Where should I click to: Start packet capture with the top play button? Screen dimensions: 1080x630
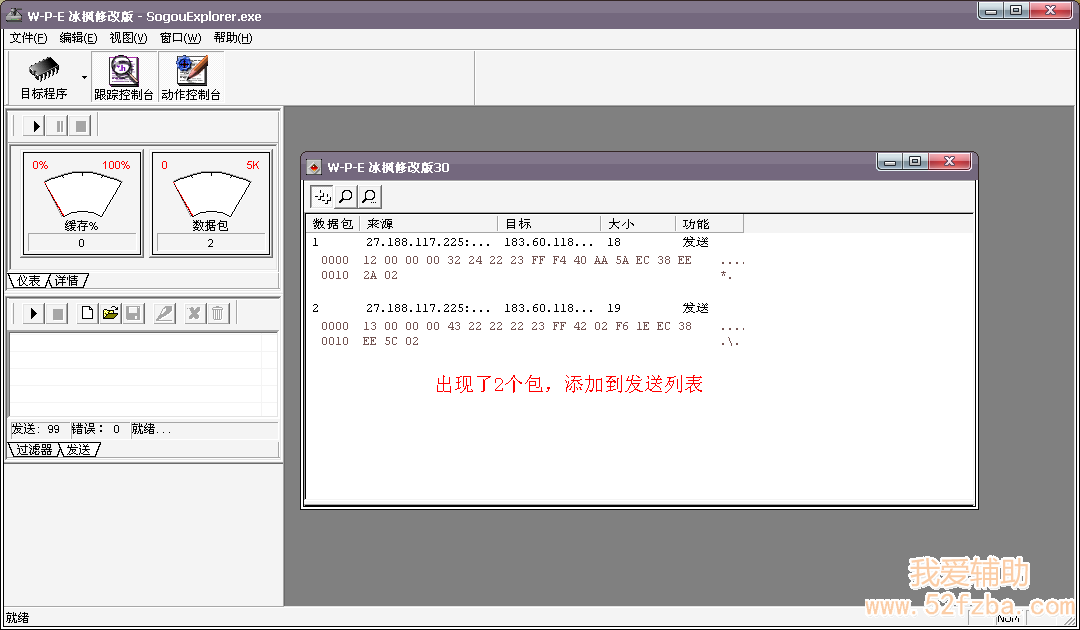pyautogui.click(x=35, y=126)
